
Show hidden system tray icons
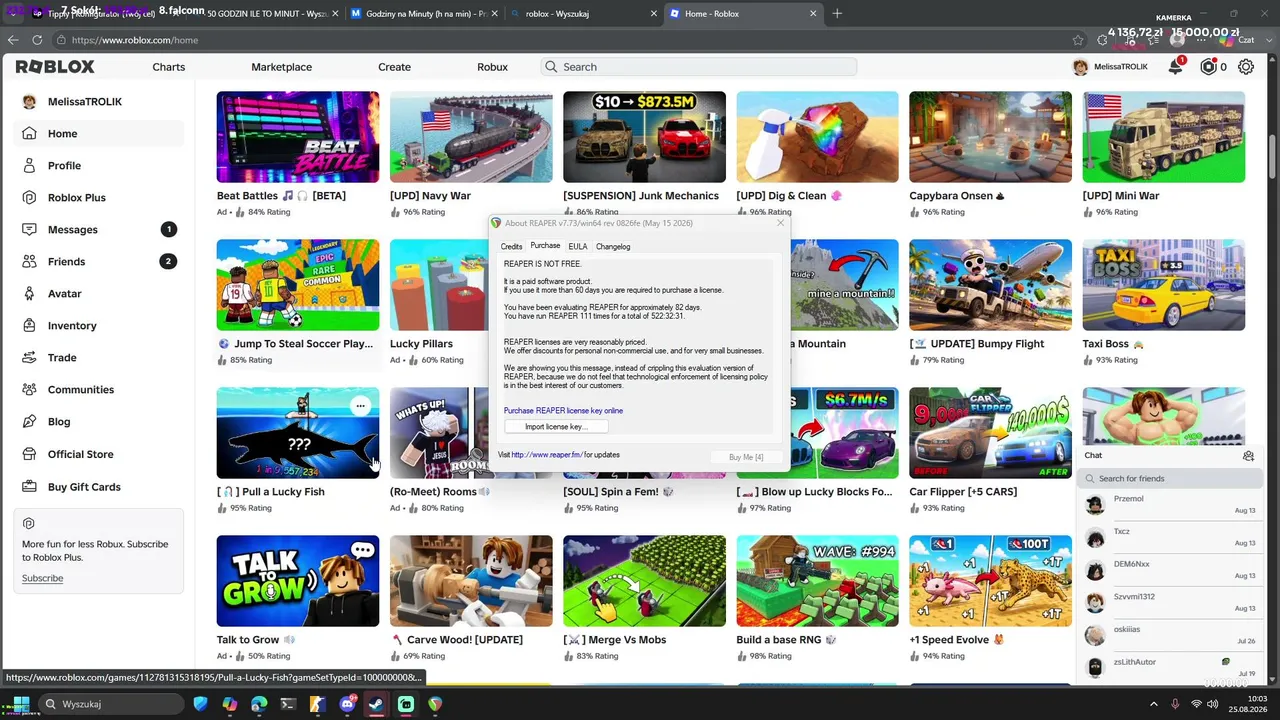[x=1153, y=704]
